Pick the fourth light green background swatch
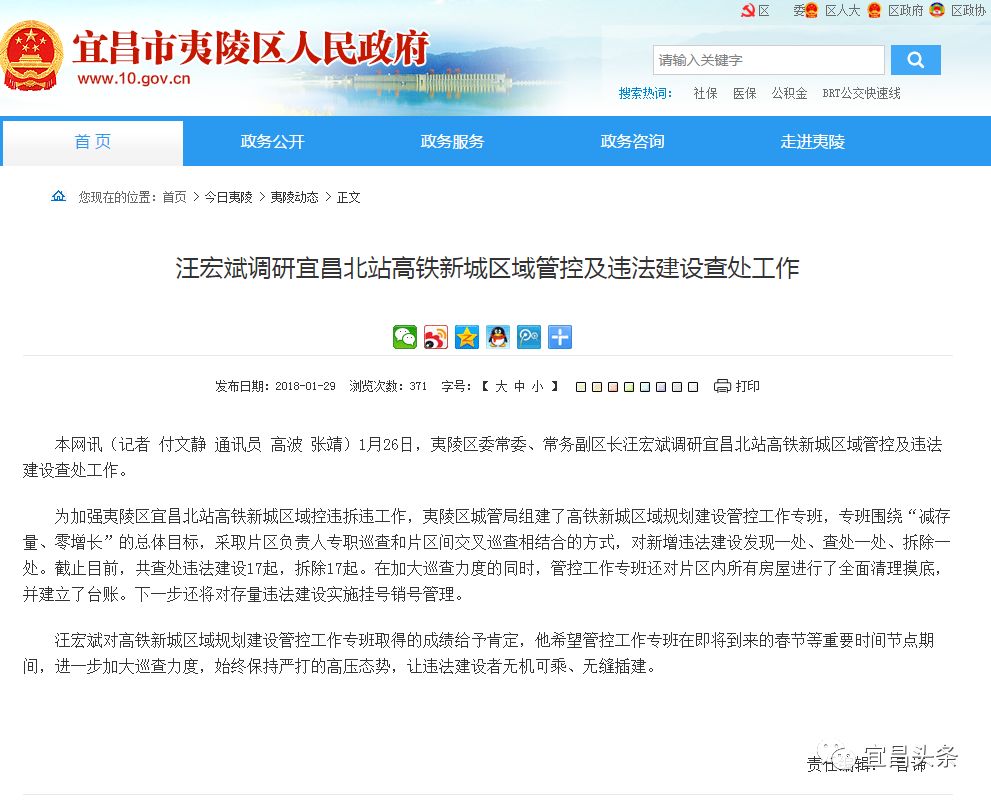This screenshot has width=991, height=800. click(629, 387)
